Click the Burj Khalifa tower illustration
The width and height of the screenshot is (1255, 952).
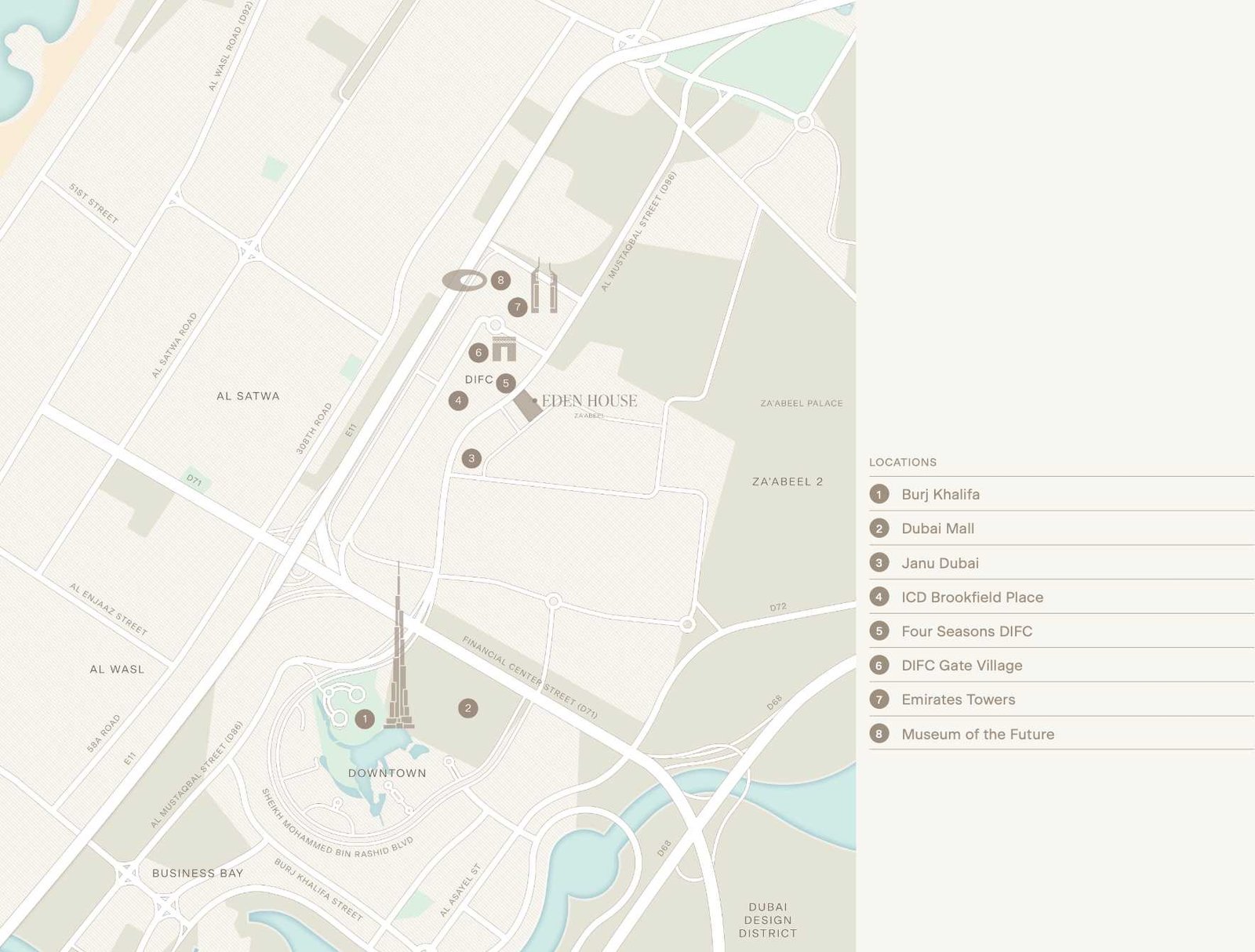pos(399,645)
